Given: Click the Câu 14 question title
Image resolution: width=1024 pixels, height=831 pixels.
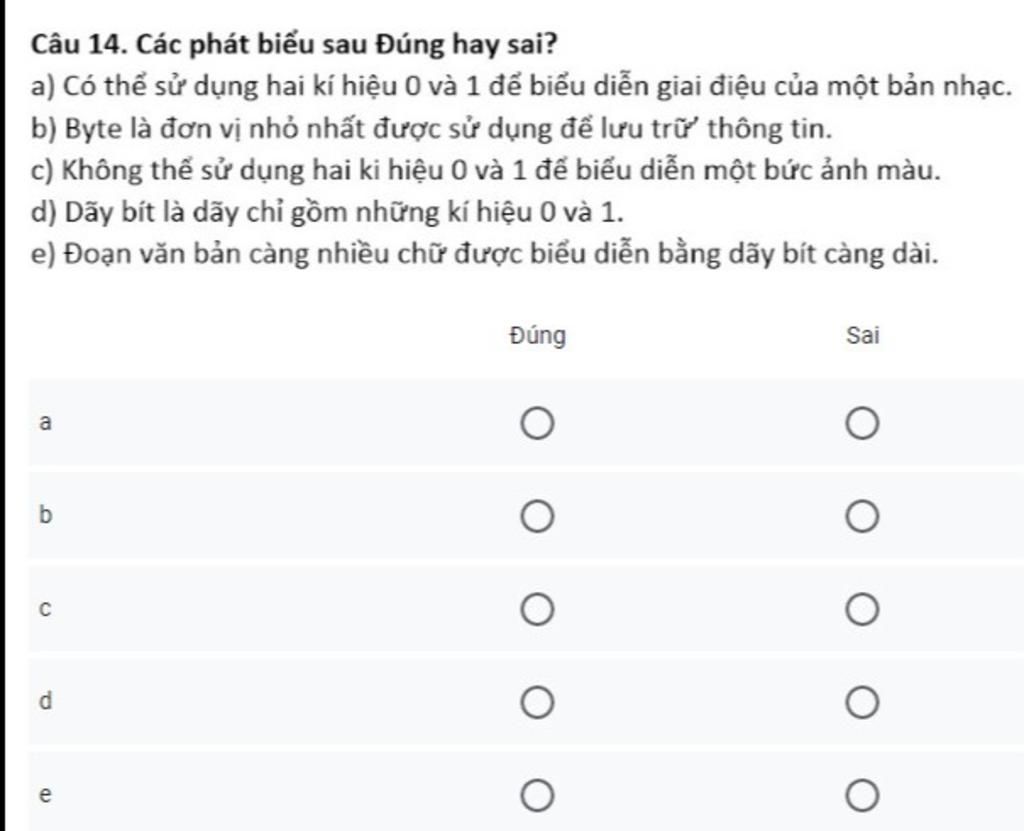Looking at the screenshot, I should [294, 44].
